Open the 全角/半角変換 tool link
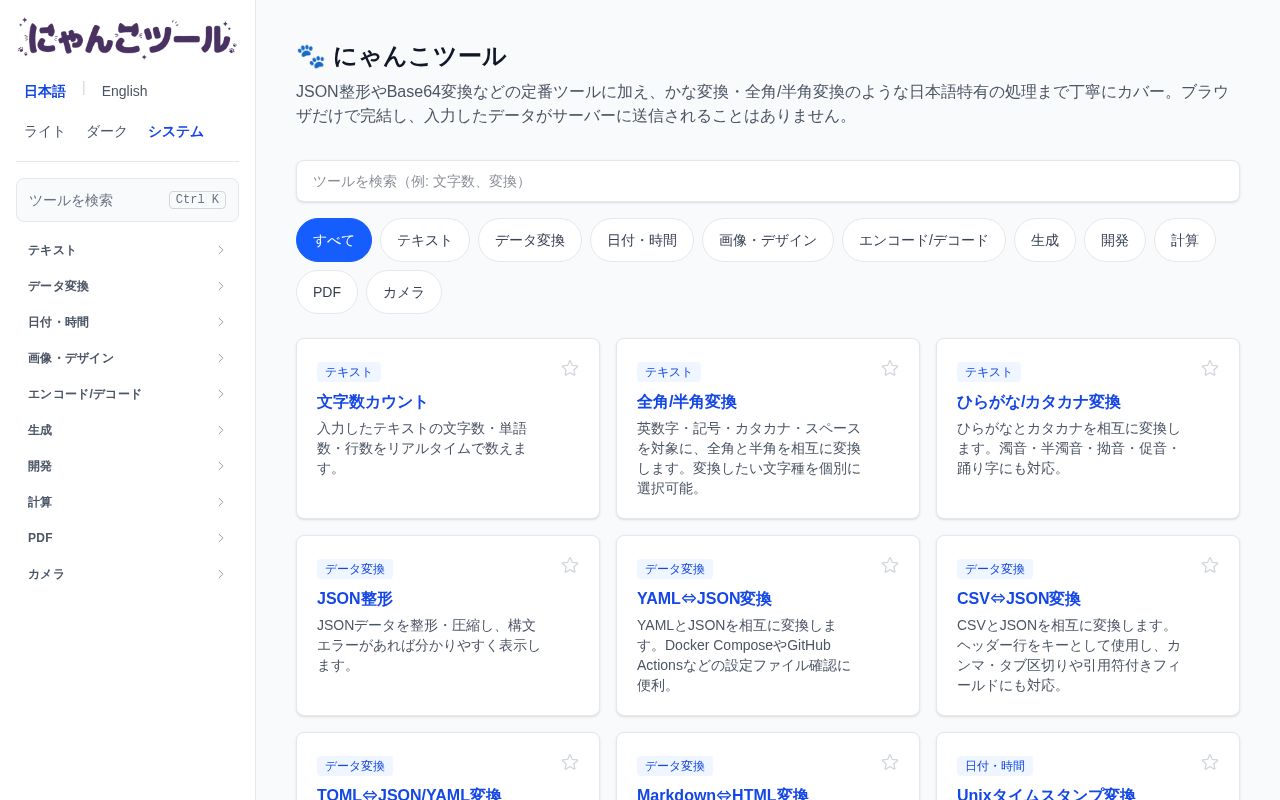 click(687, 402)
